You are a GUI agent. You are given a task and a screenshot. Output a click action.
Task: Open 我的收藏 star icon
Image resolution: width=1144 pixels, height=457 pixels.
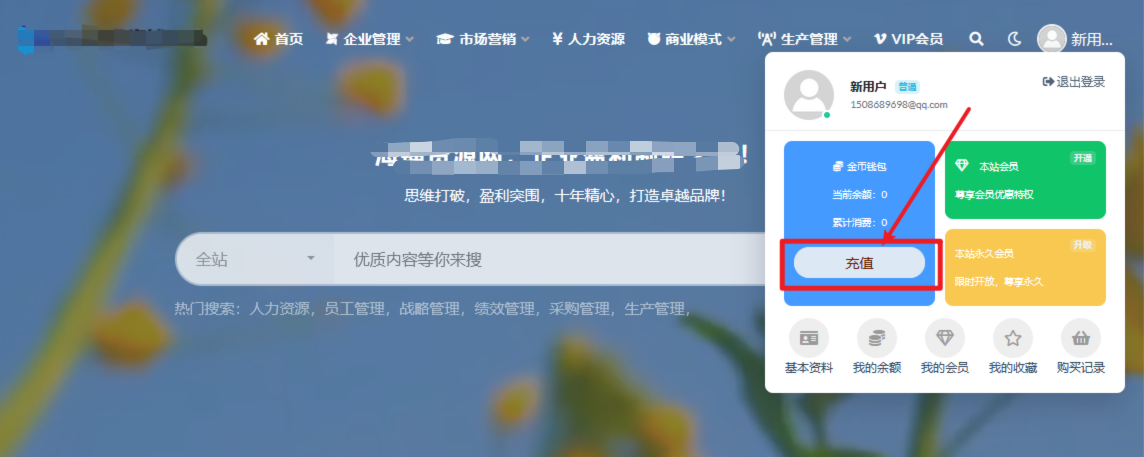pos(1013,338)
